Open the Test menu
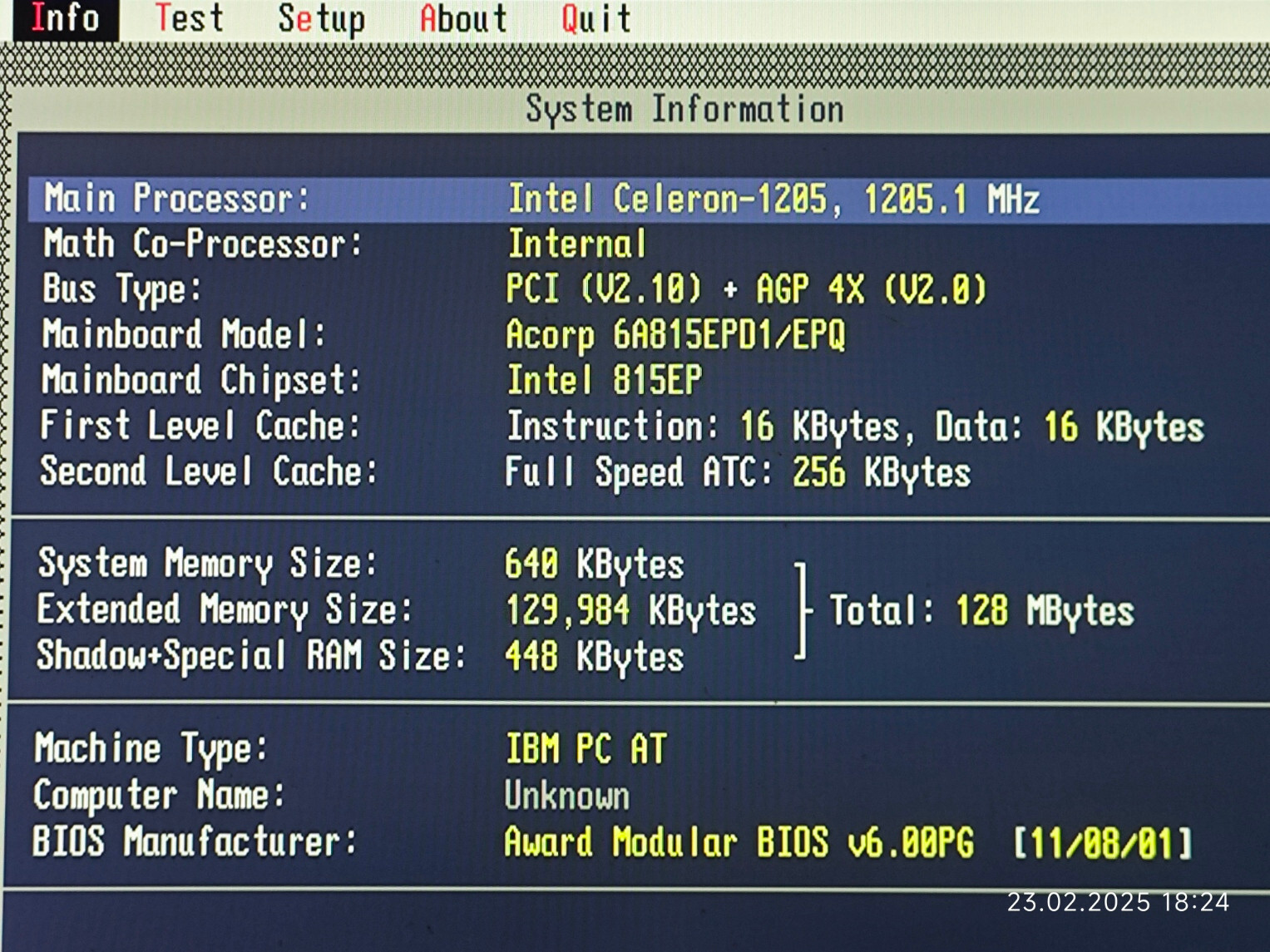1270x952 pixels. (x=190, y=18)
